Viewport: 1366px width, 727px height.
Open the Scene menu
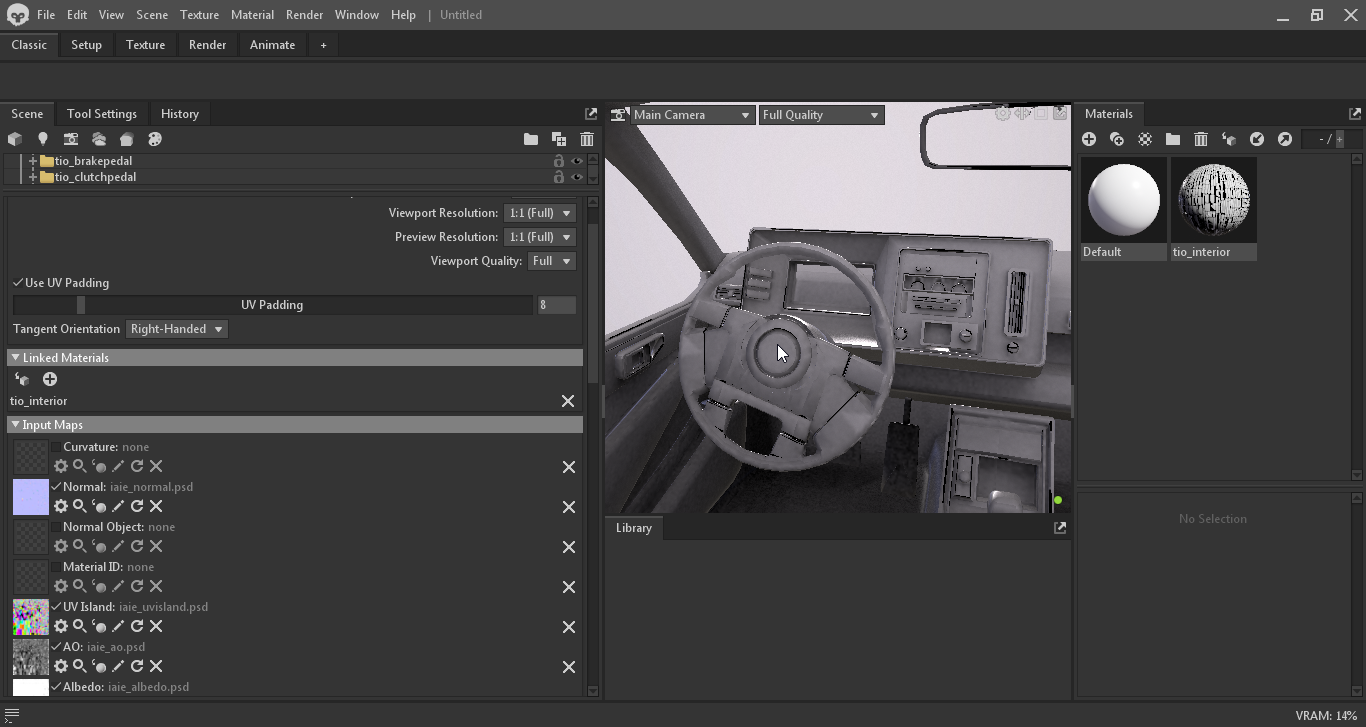click(x=152, y=15)
